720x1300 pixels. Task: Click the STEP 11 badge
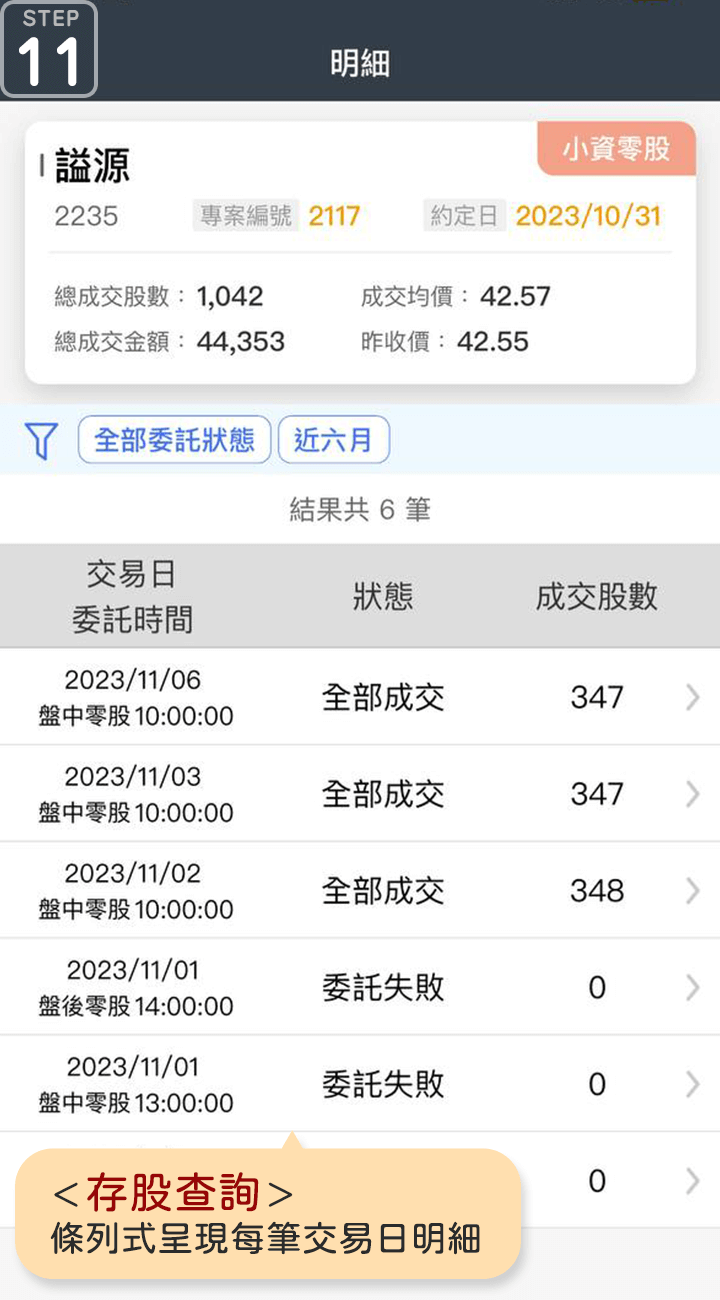click(50, 49)
